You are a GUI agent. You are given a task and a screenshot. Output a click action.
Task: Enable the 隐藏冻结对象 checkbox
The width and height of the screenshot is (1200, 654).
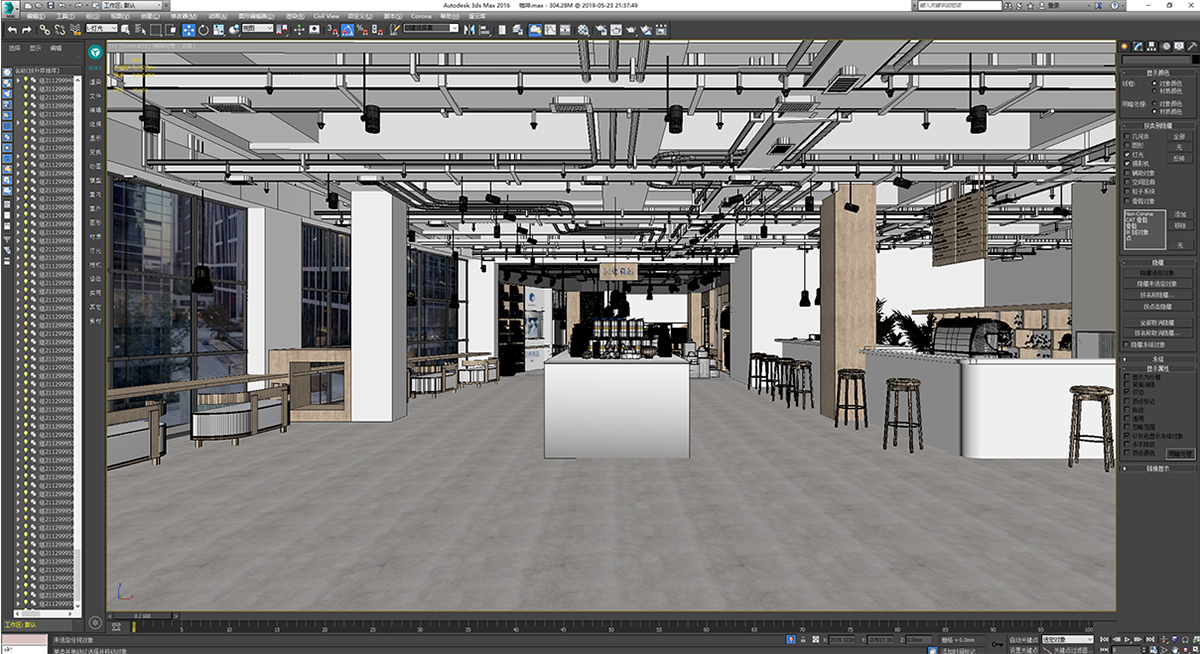coord(1128,343)
